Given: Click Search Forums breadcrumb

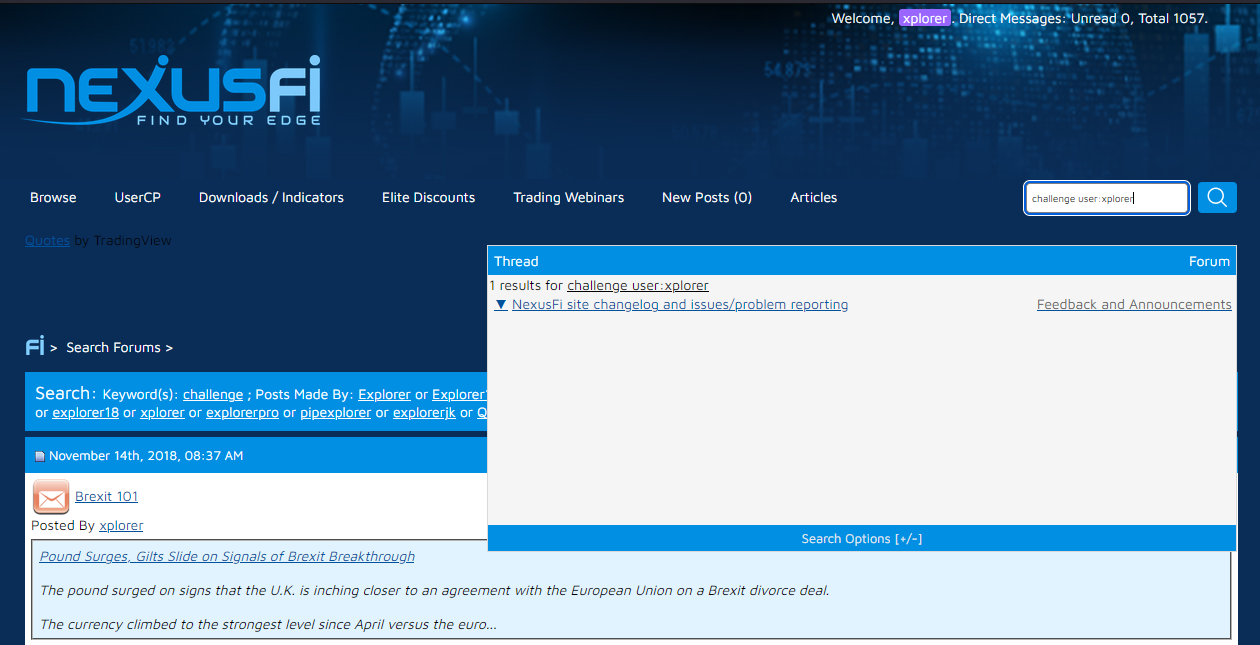Looking at the screenshot, I should (x=113, y=347).
